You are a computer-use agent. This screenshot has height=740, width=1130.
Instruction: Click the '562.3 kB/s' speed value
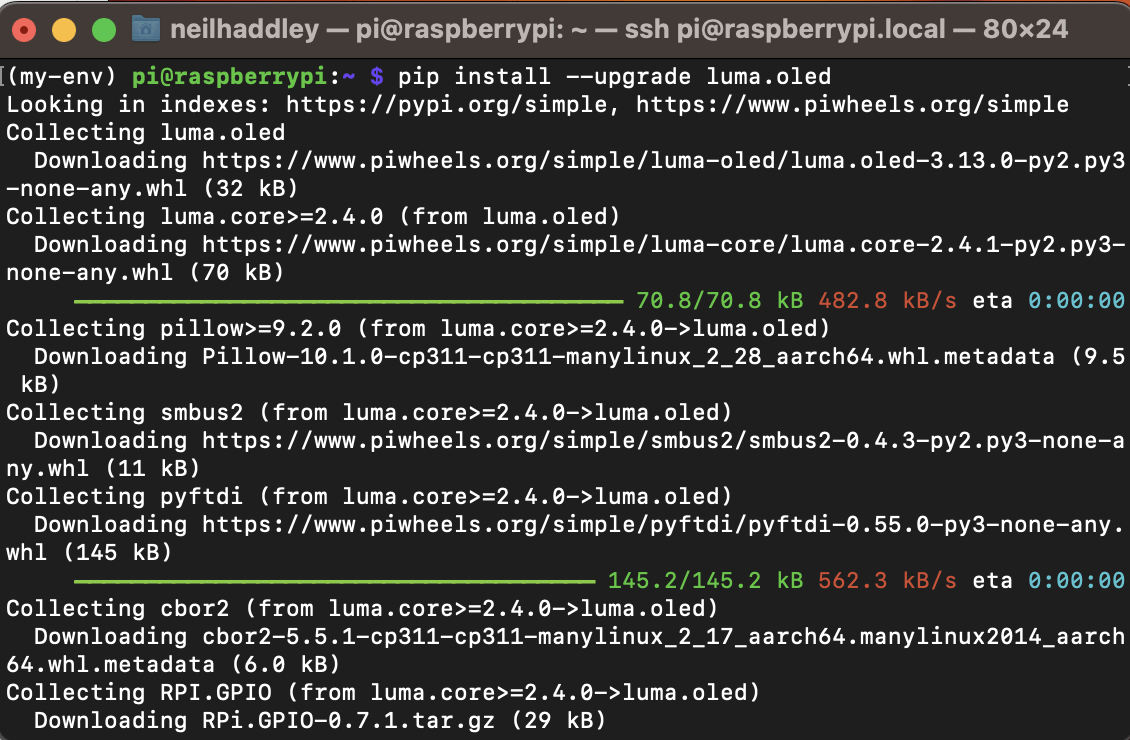point(887,581)
